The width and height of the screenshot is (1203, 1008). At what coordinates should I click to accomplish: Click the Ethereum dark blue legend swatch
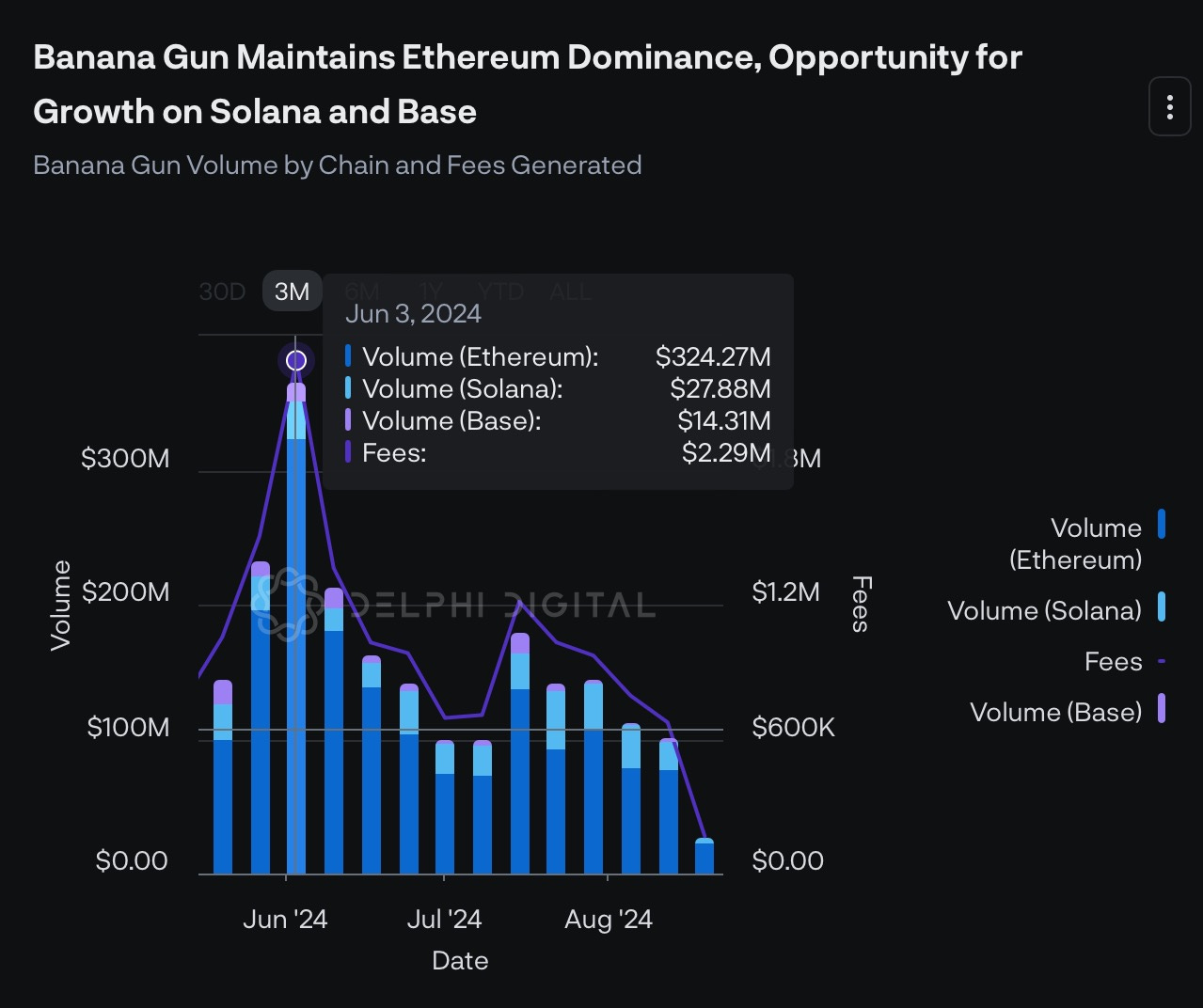click(1163, 525)
